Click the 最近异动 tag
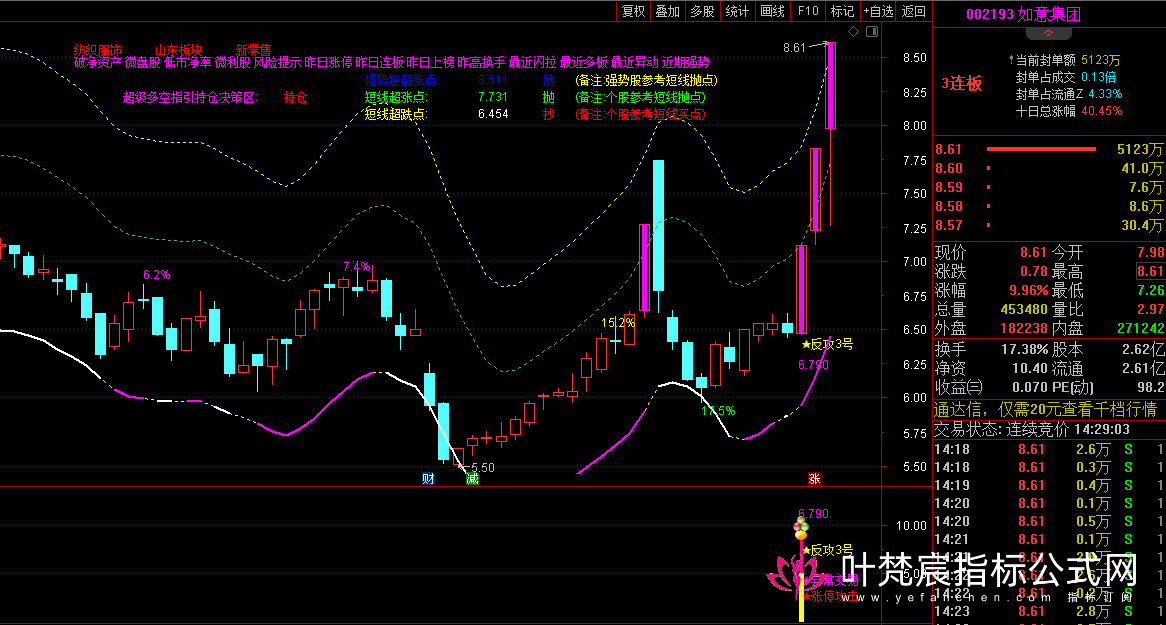 tap(635, 62)
